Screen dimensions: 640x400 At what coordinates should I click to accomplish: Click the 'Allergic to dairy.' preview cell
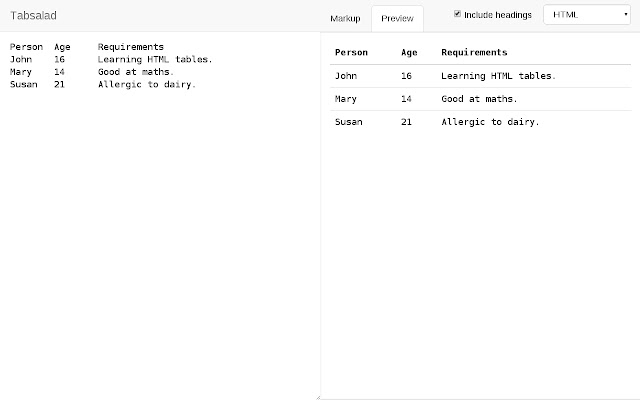[490, 122]
